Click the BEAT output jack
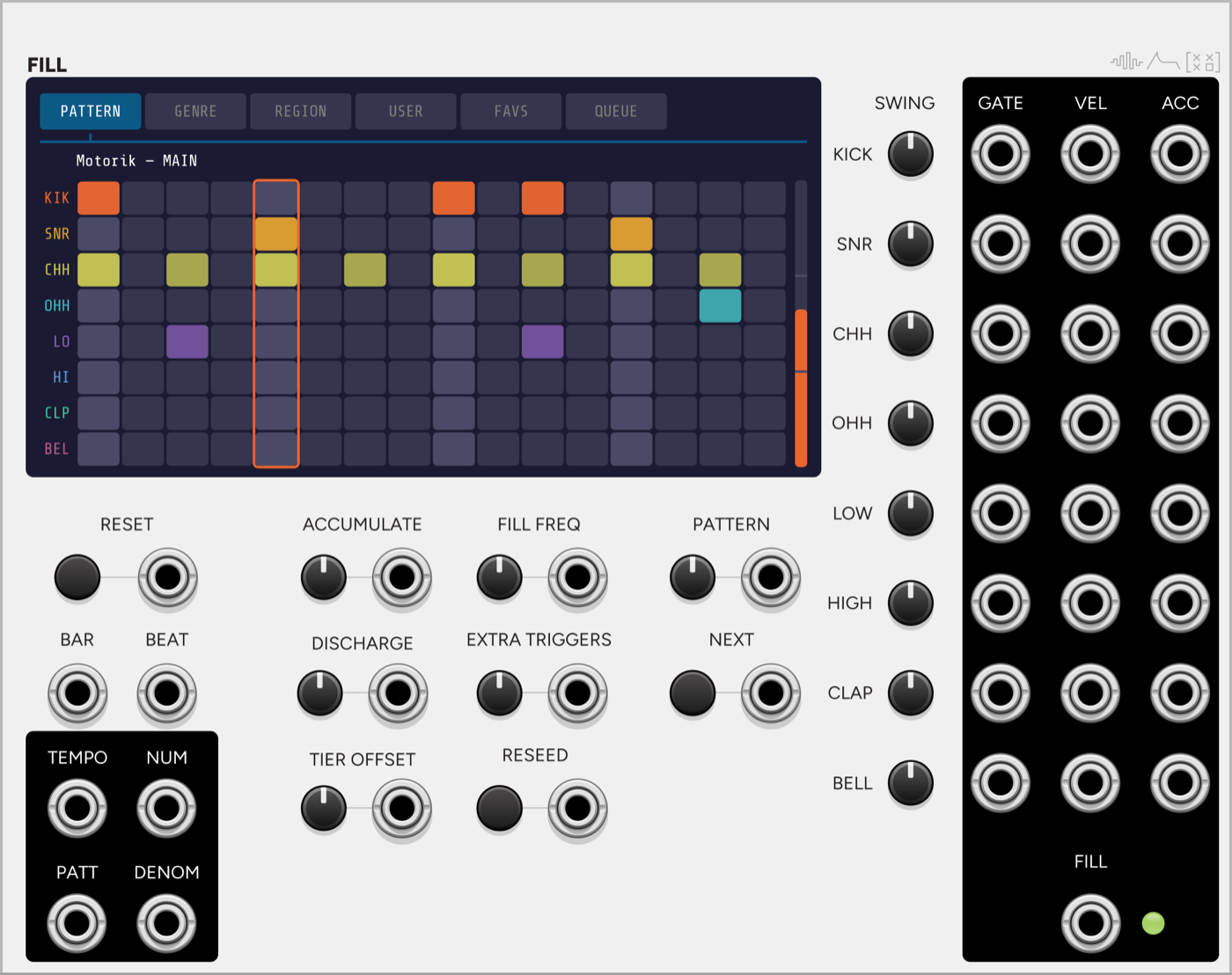Screen dimensions: 1232x975 tap(167, 693)
